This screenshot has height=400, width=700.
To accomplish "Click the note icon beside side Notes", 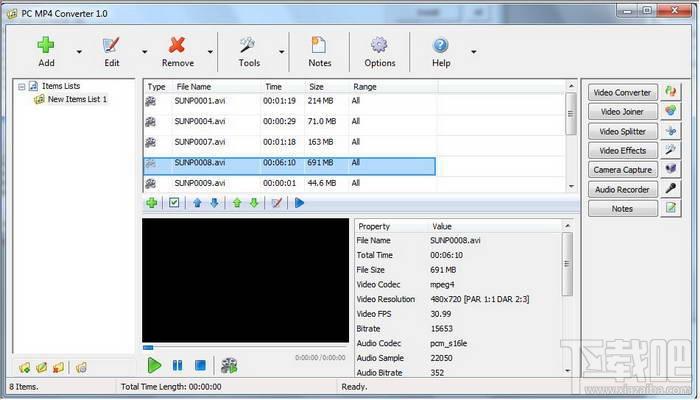I will [670, 208].
